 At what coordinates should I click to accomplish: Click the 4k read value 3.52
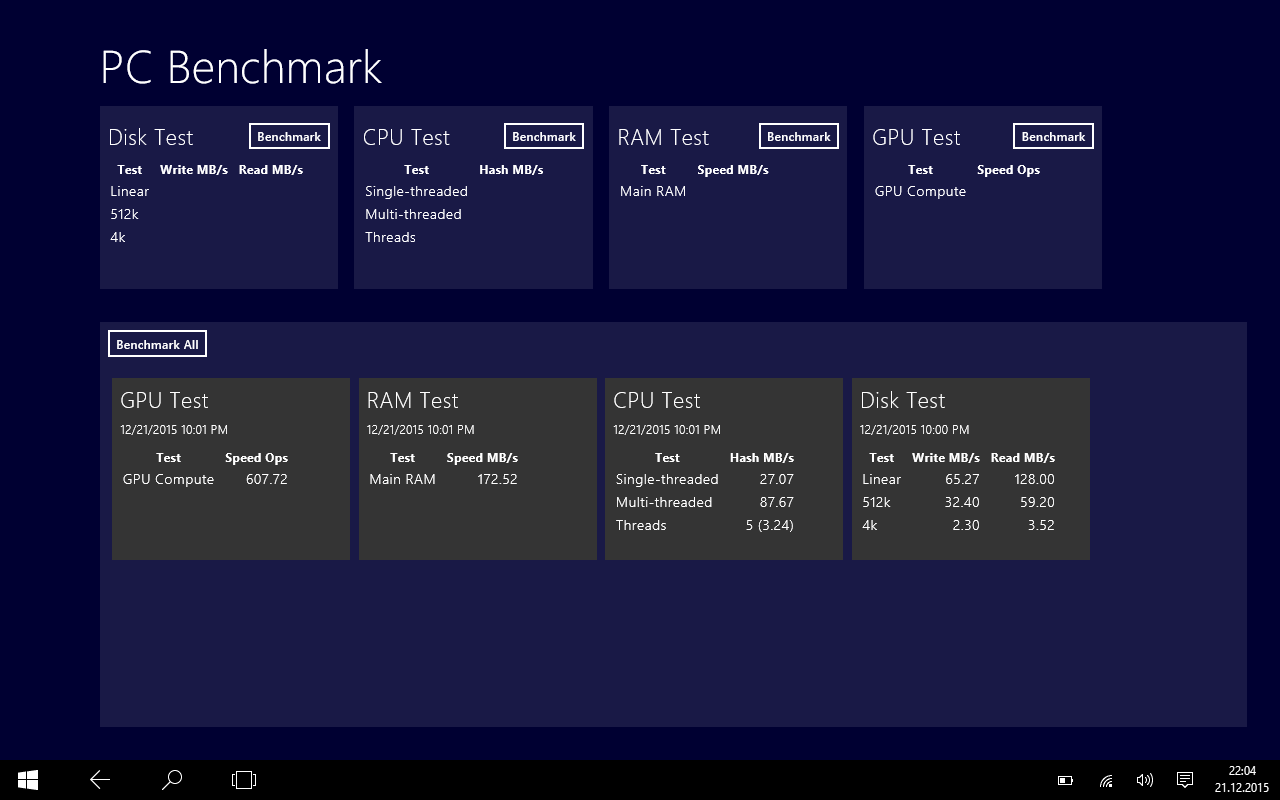coord(1041,526)
